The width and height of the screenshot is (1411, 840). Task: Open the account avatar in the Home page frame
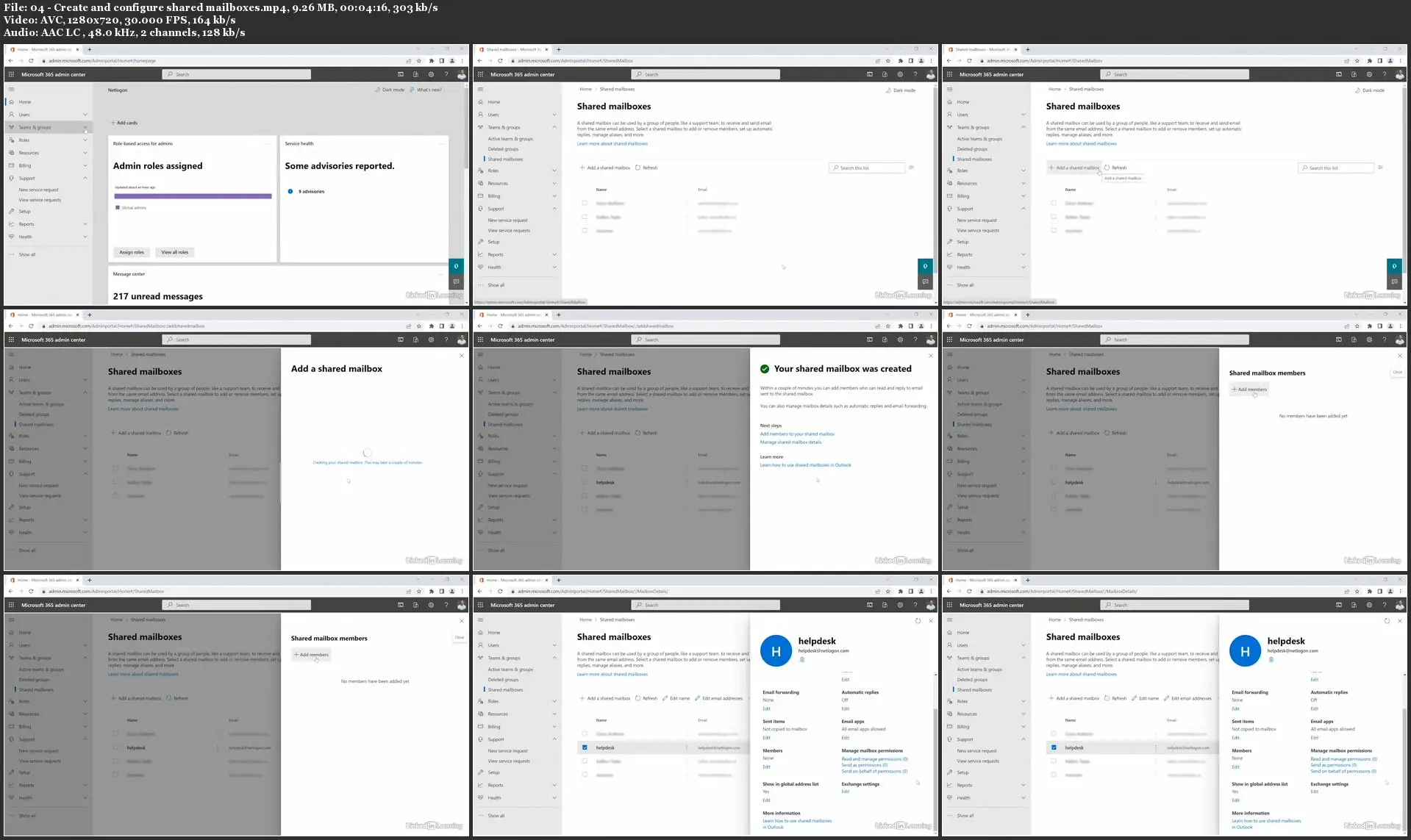point(461,74)
